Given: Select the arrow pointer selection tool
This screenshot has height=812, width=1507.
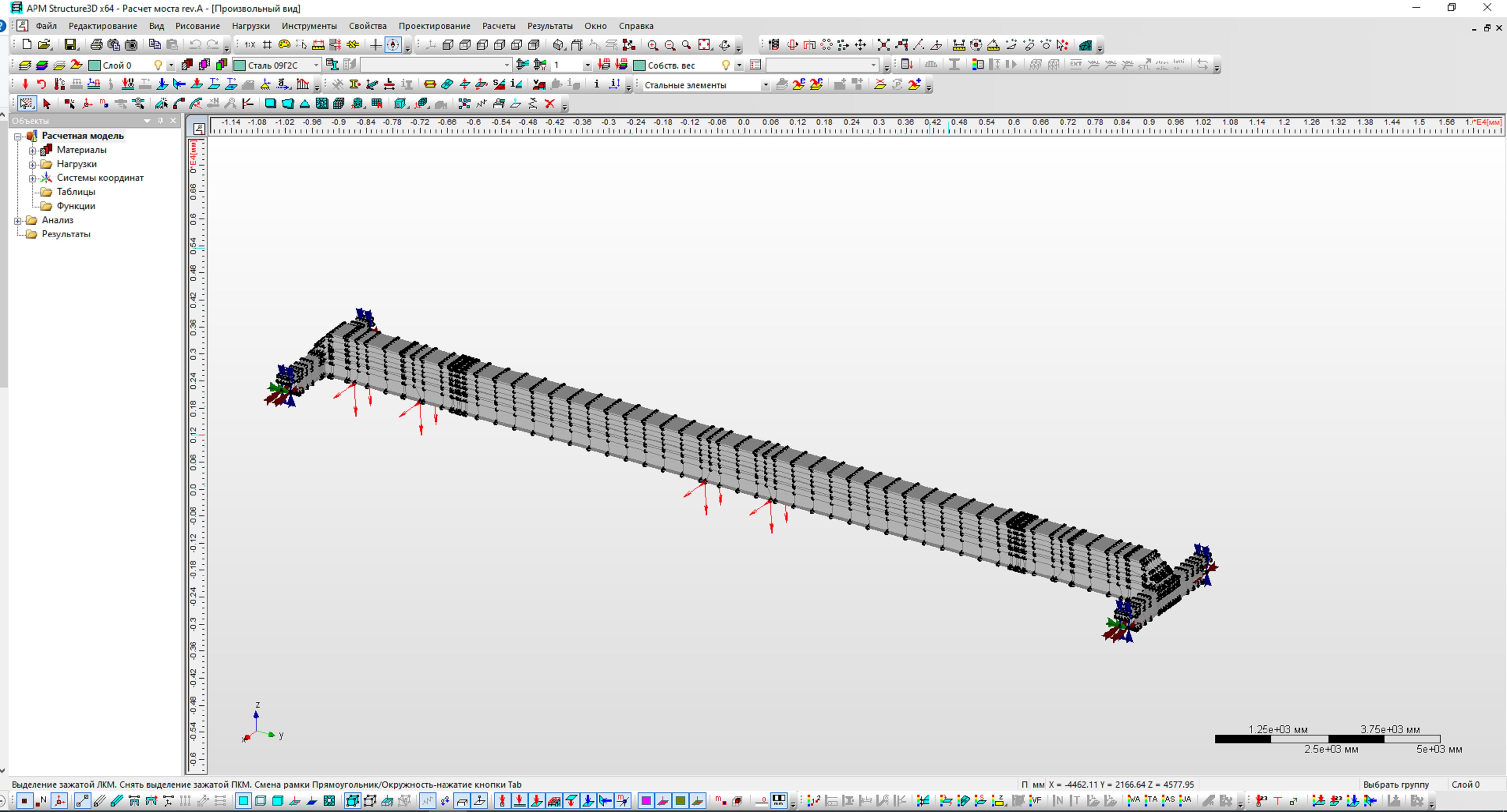Looking at the screenshot, I should point(47,104).
